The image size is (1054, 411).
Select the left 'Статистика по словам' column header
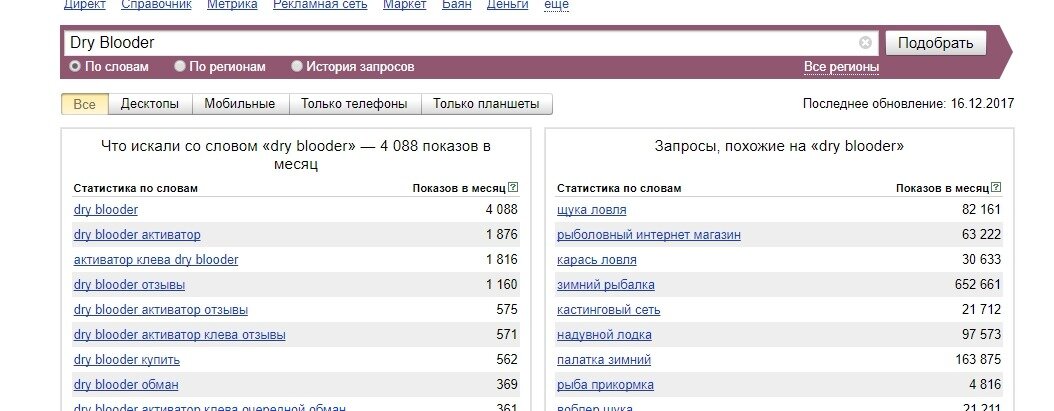pos(136,188)
